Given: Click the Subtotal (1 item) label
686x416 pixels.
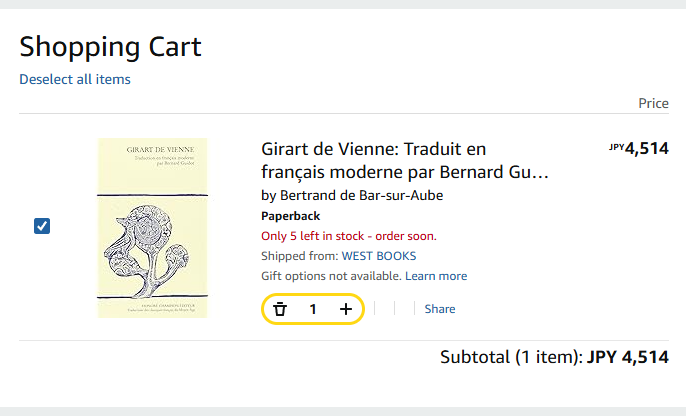Looking at the screenshot, I should [x=510, y=357].
